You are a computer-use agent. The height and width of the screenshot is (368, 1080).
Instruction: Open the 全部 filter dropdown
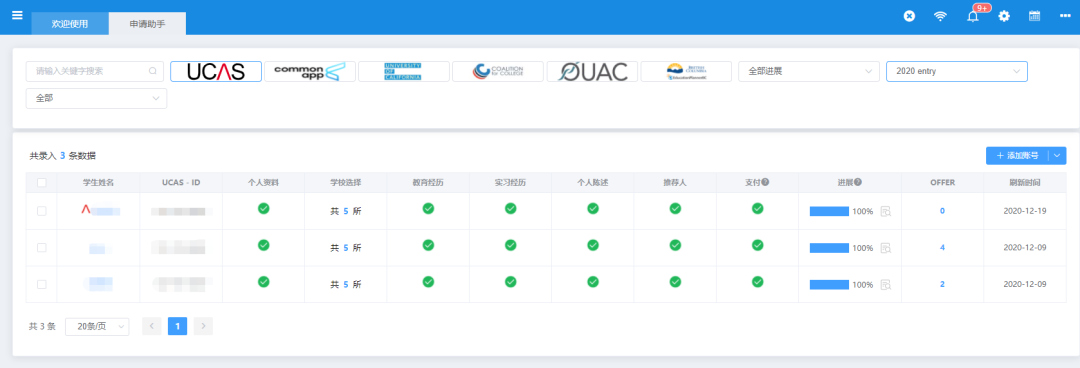pos(96,99)
